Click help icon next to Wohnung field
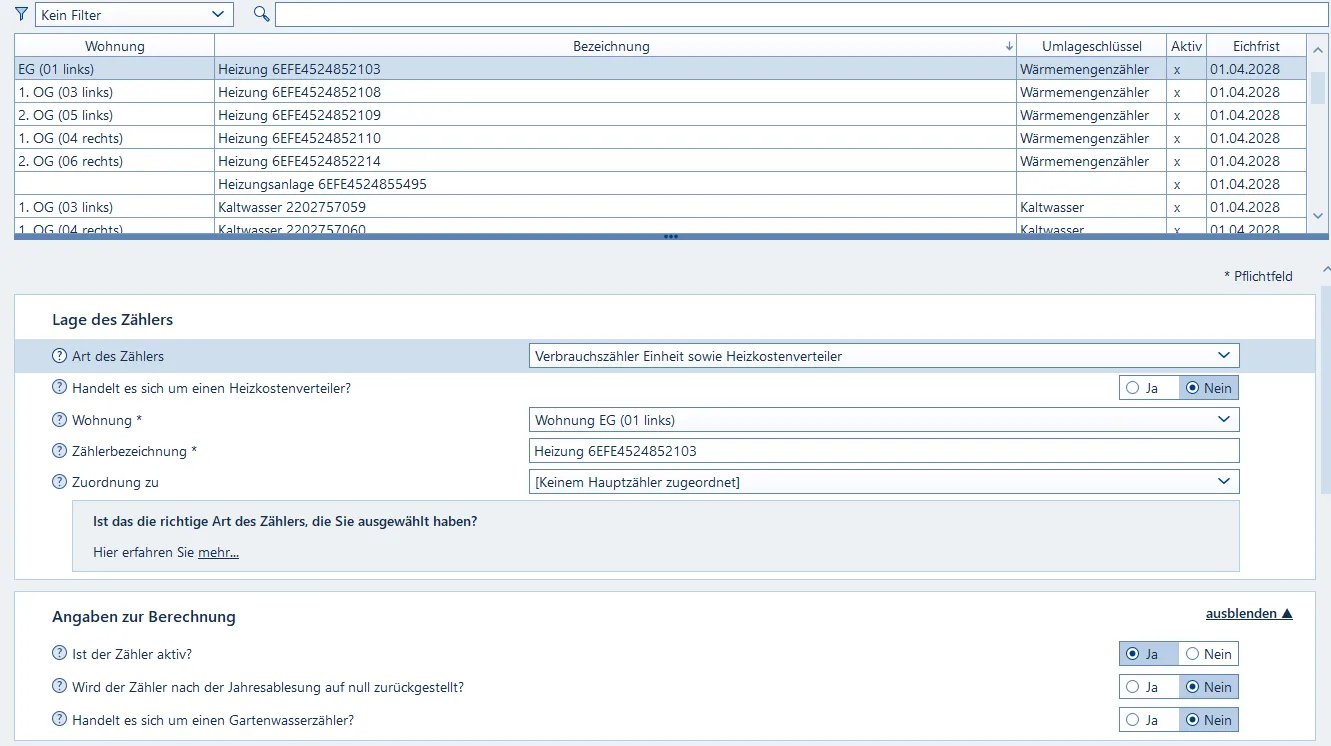Image resolution: width=1331 pixels, height=746 pixels. tap(59, 420)
